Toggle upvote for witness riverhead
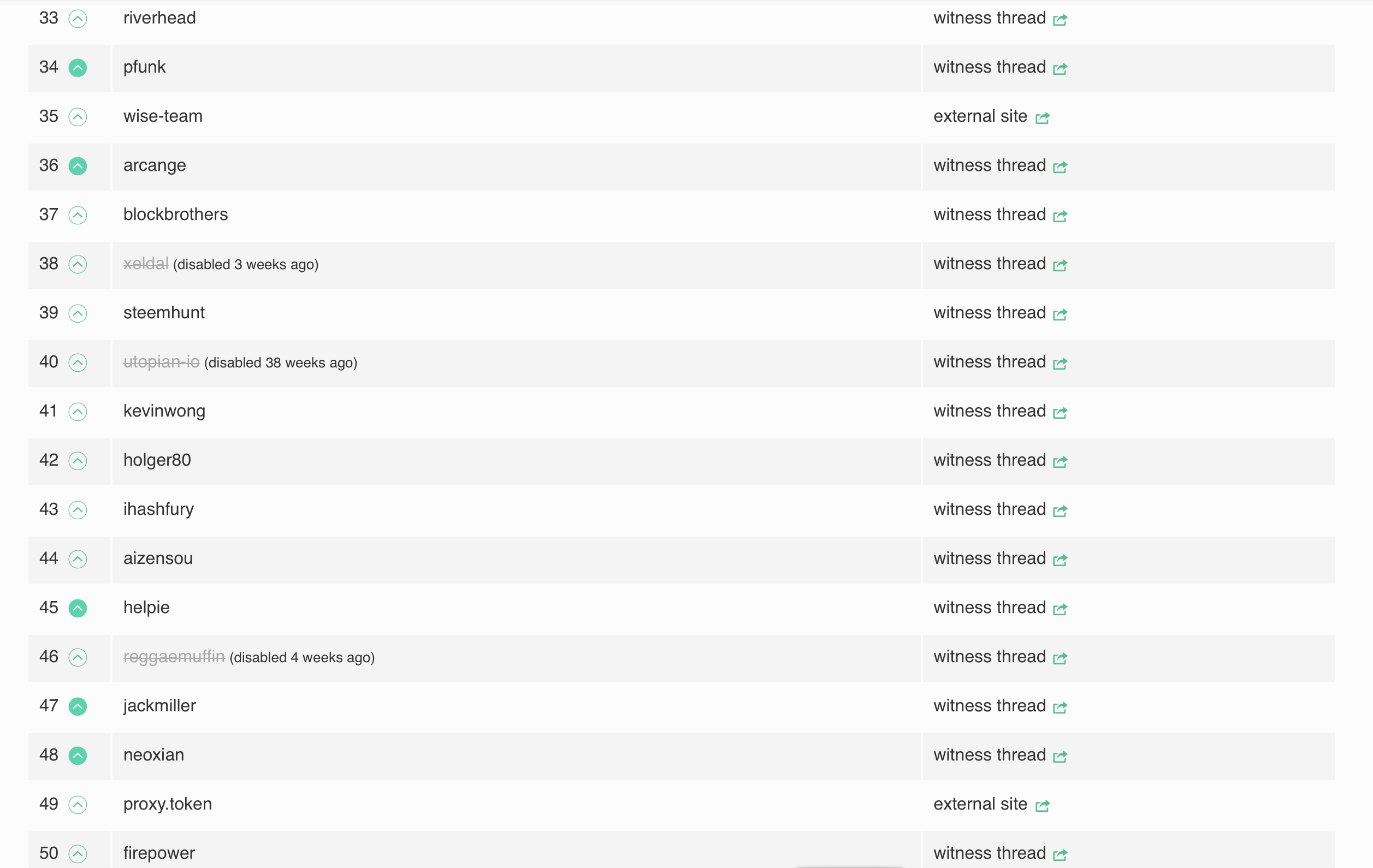This screenshot has width=1373, height=868. (78, 19)
